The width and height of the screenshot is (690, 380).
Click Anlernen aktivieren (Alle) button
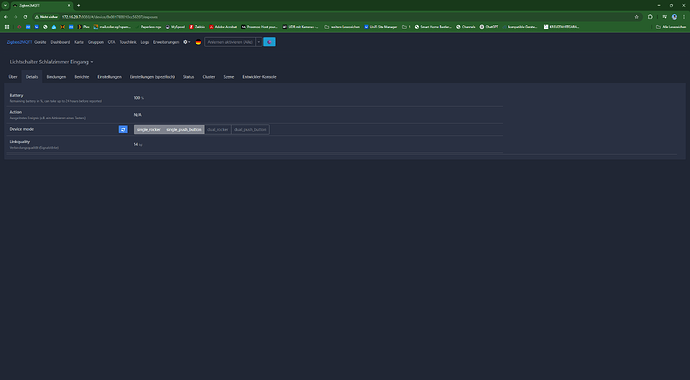[230, 42]
